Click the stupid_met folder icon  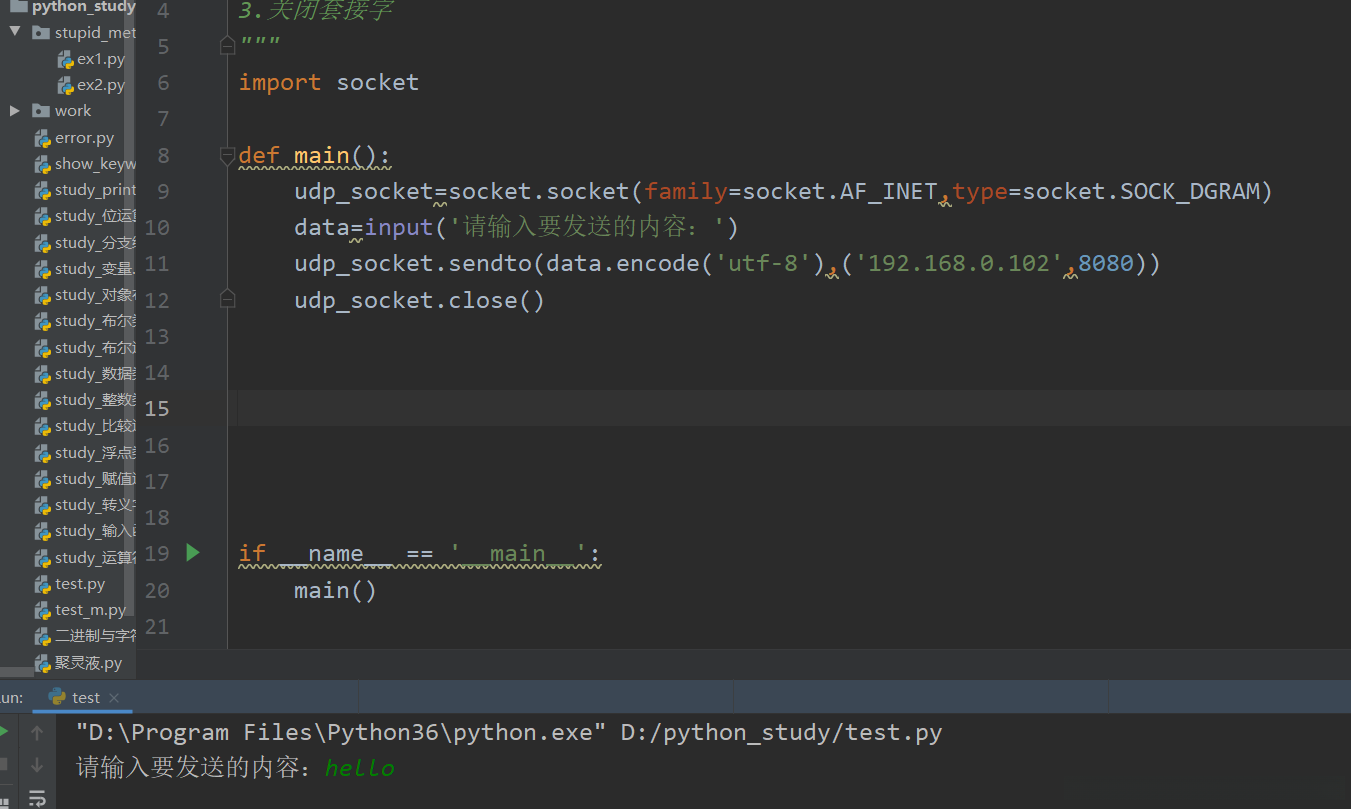(x=41, y=32)
